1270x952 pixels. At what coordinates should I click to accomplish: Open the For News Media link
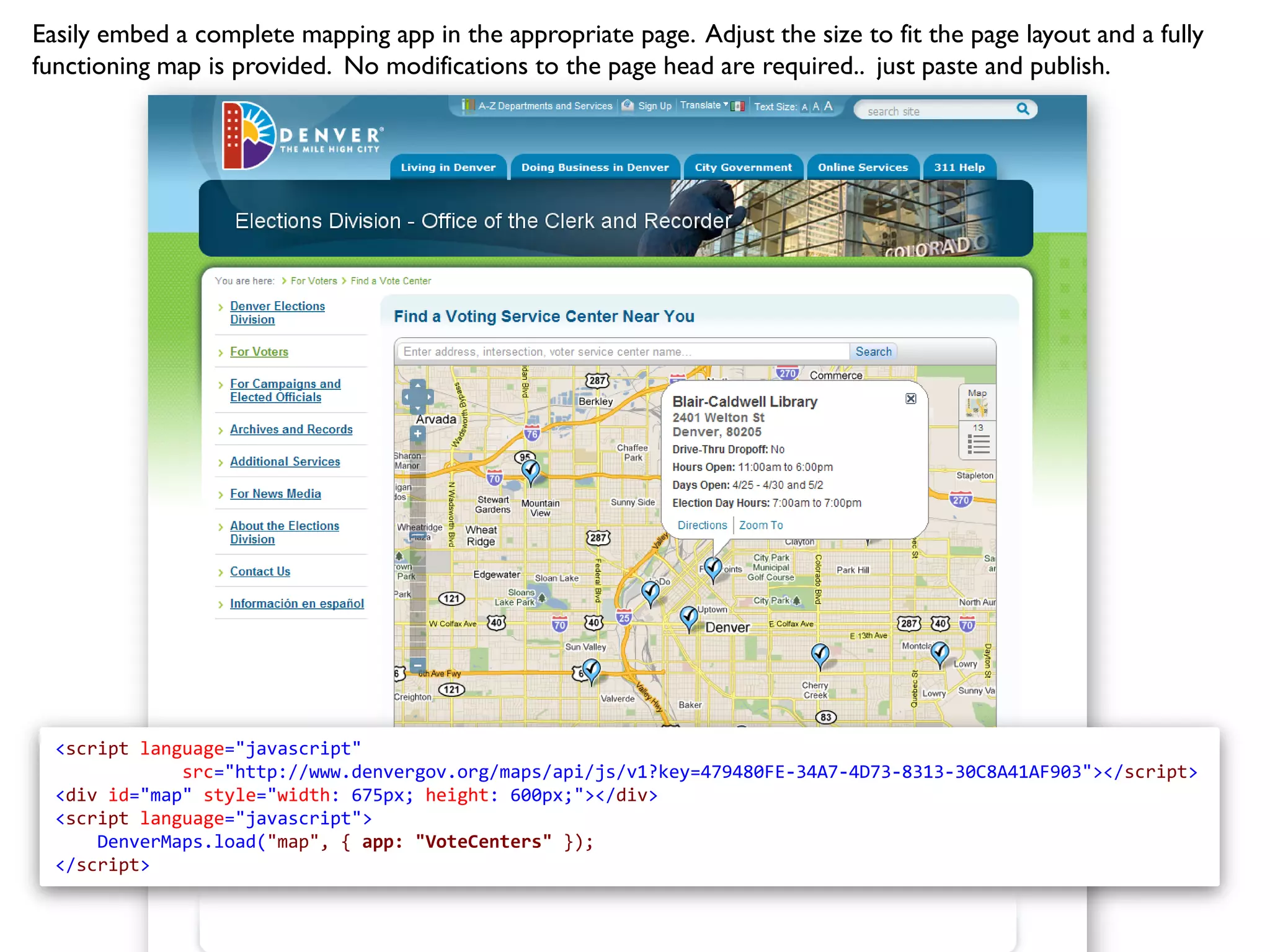275,494
